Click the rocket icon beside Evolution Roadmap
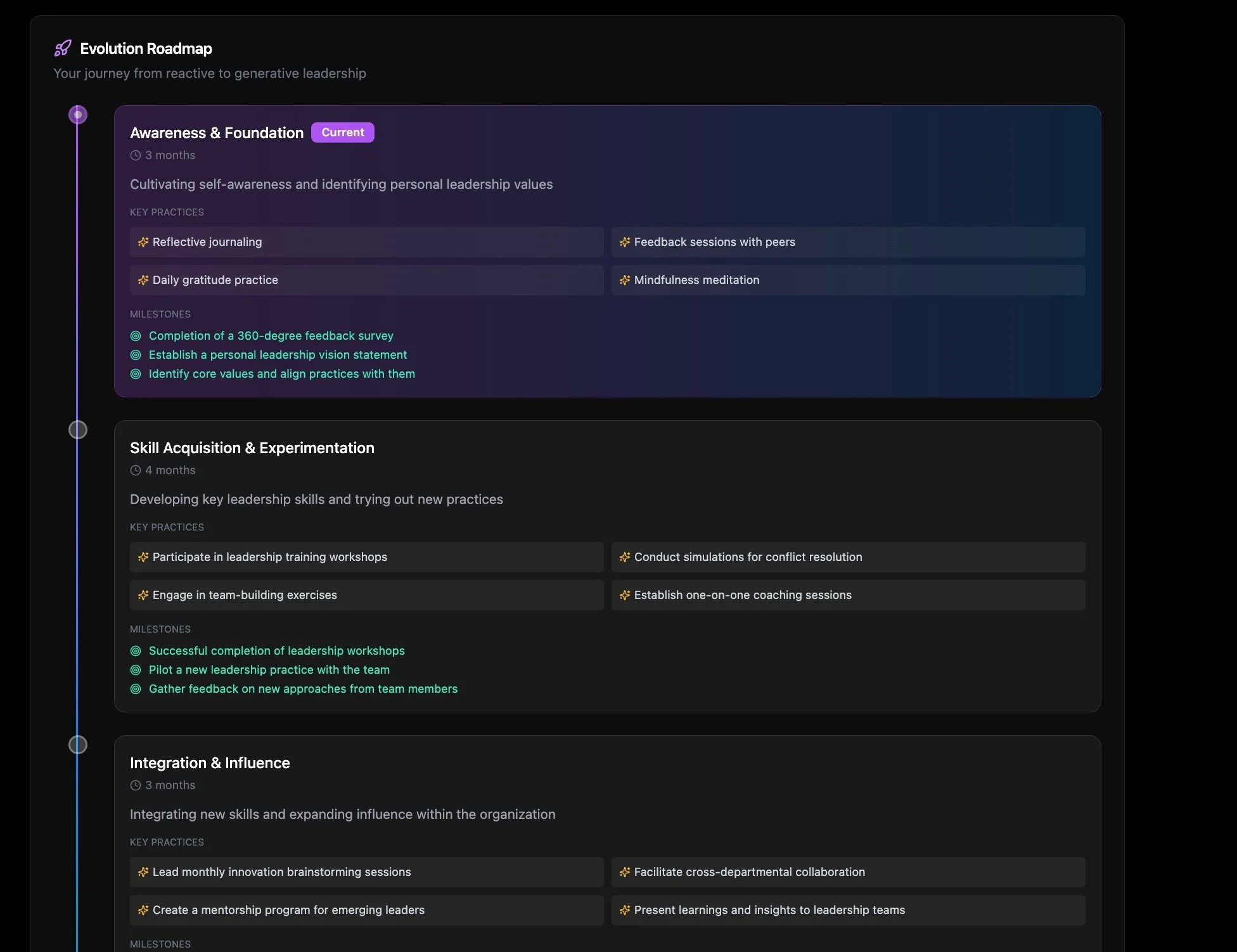1237x952 pixels. pos(63,48)
